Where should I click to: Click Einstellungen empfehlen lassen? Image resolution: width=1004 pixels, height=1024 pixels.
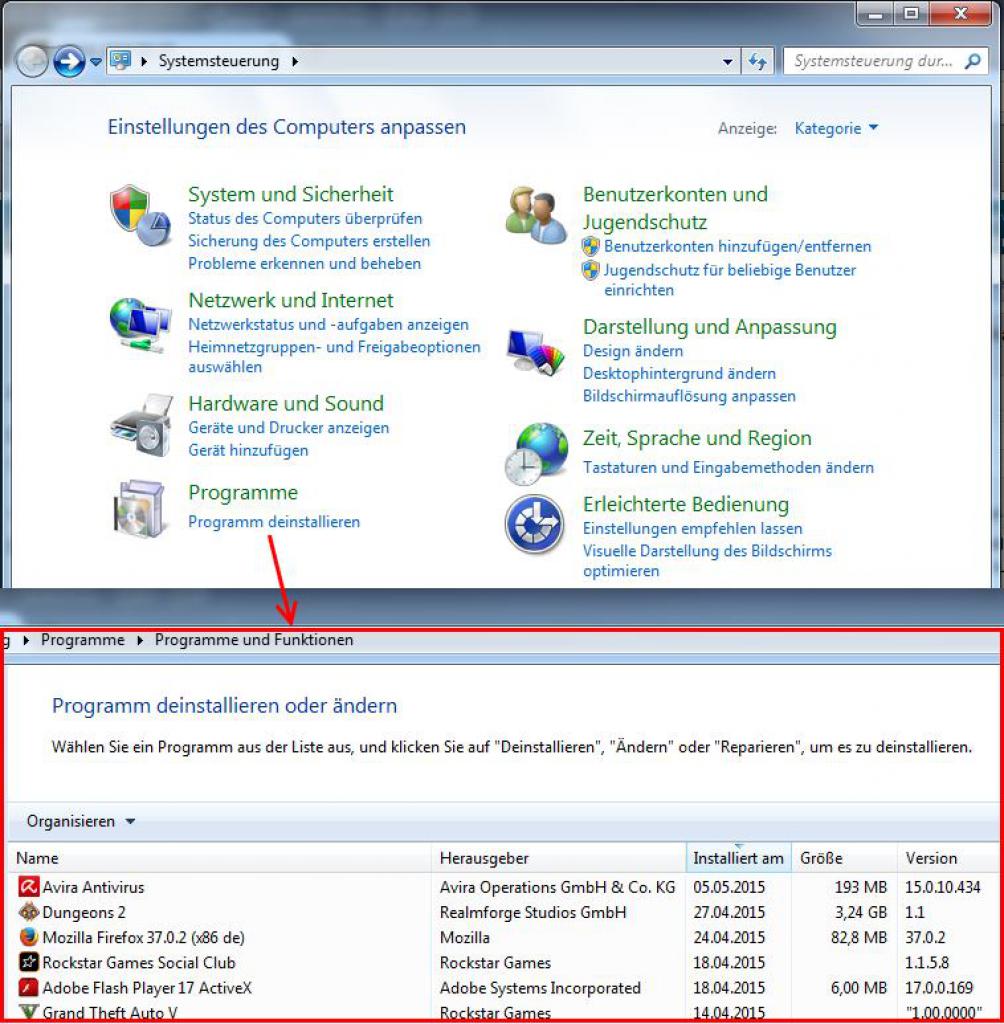point(692,528)
